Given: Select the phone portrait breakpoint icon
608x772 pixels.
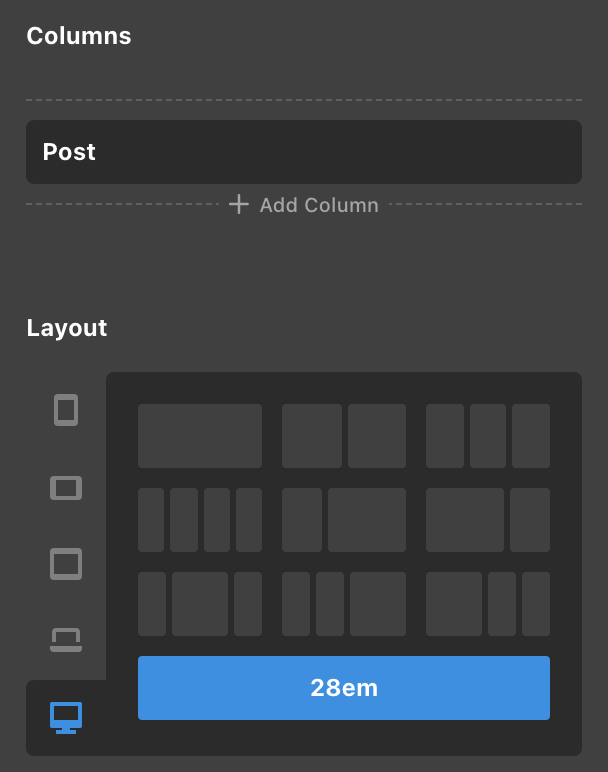Looking at the screenshot, I should pos(66,410).
